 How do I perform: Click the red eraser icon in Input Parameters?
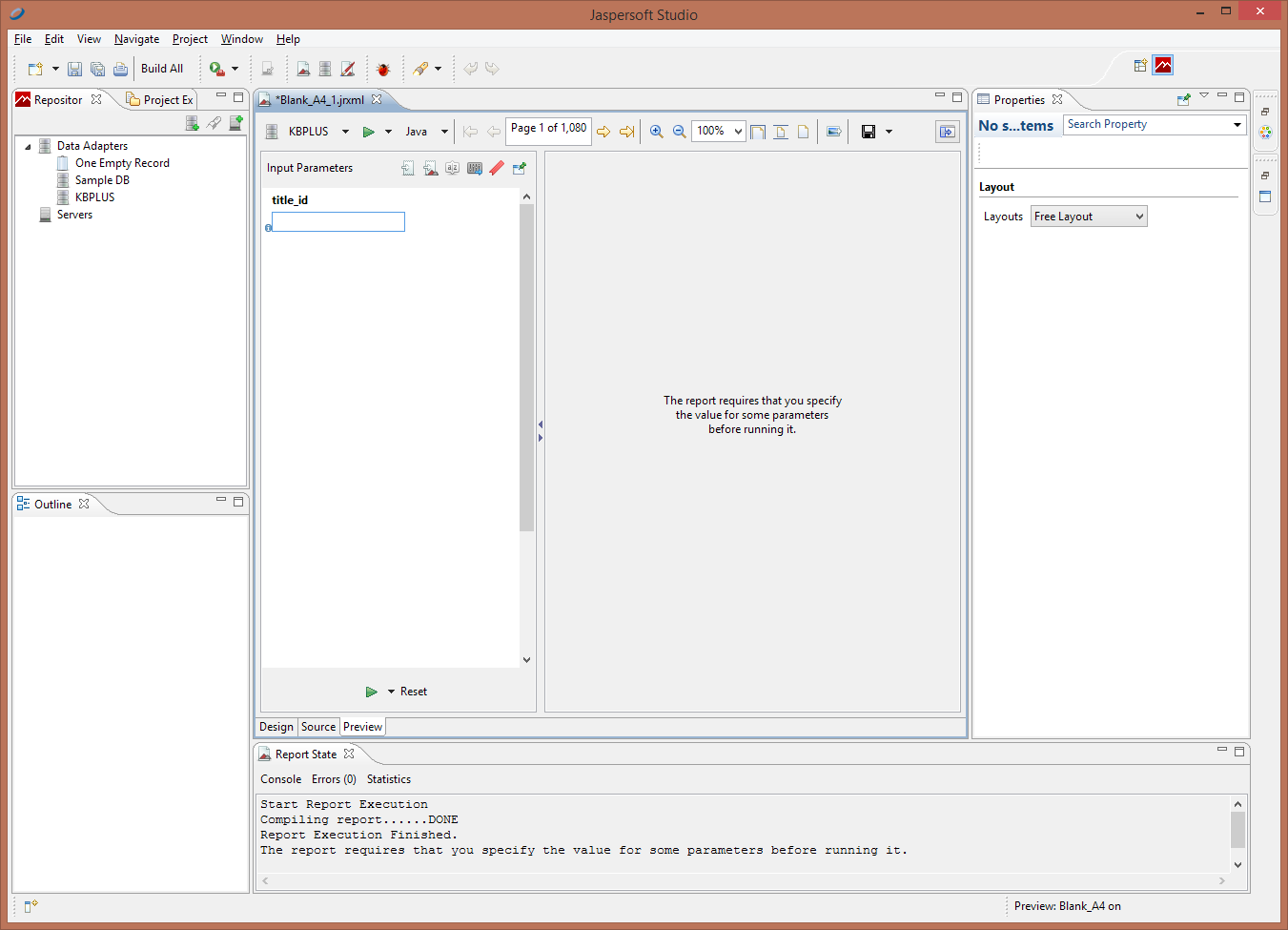497,168
